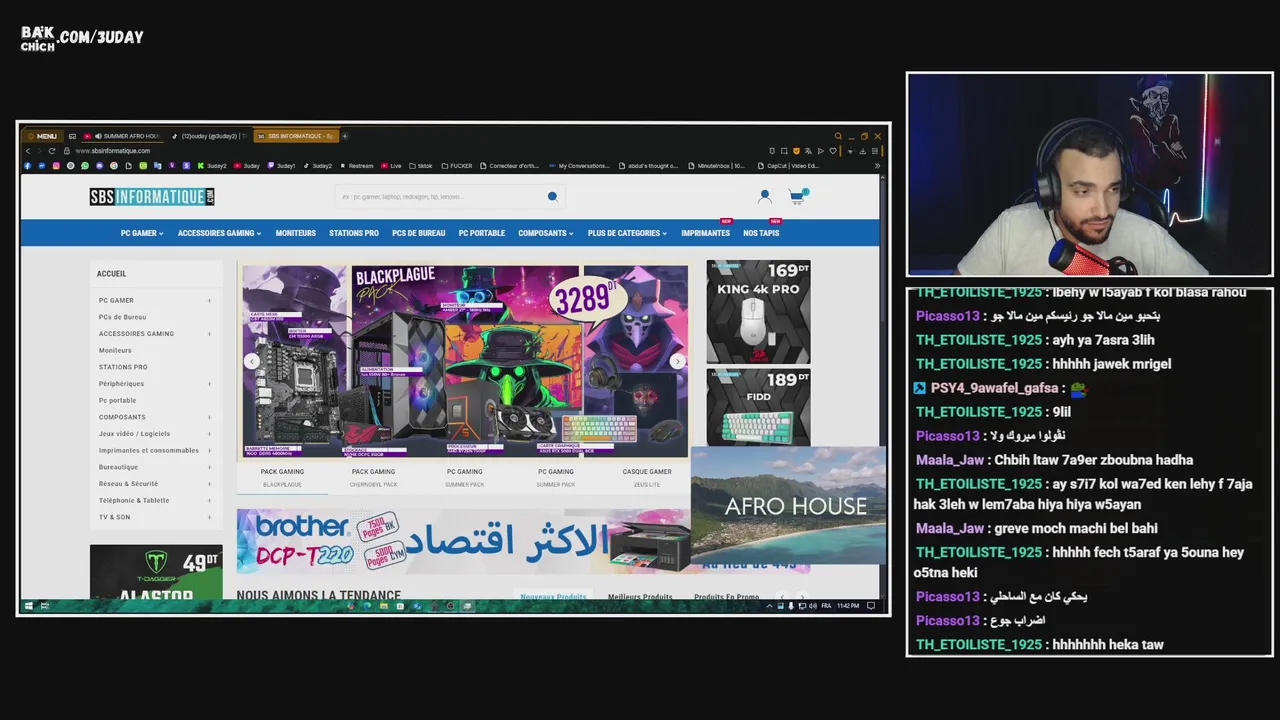Image resolution: width=1280 pixels, height=720 pixels.
Task: Click the AFRO HOUSE video popup
Action: pyautogui.click(x=788, y=505)
